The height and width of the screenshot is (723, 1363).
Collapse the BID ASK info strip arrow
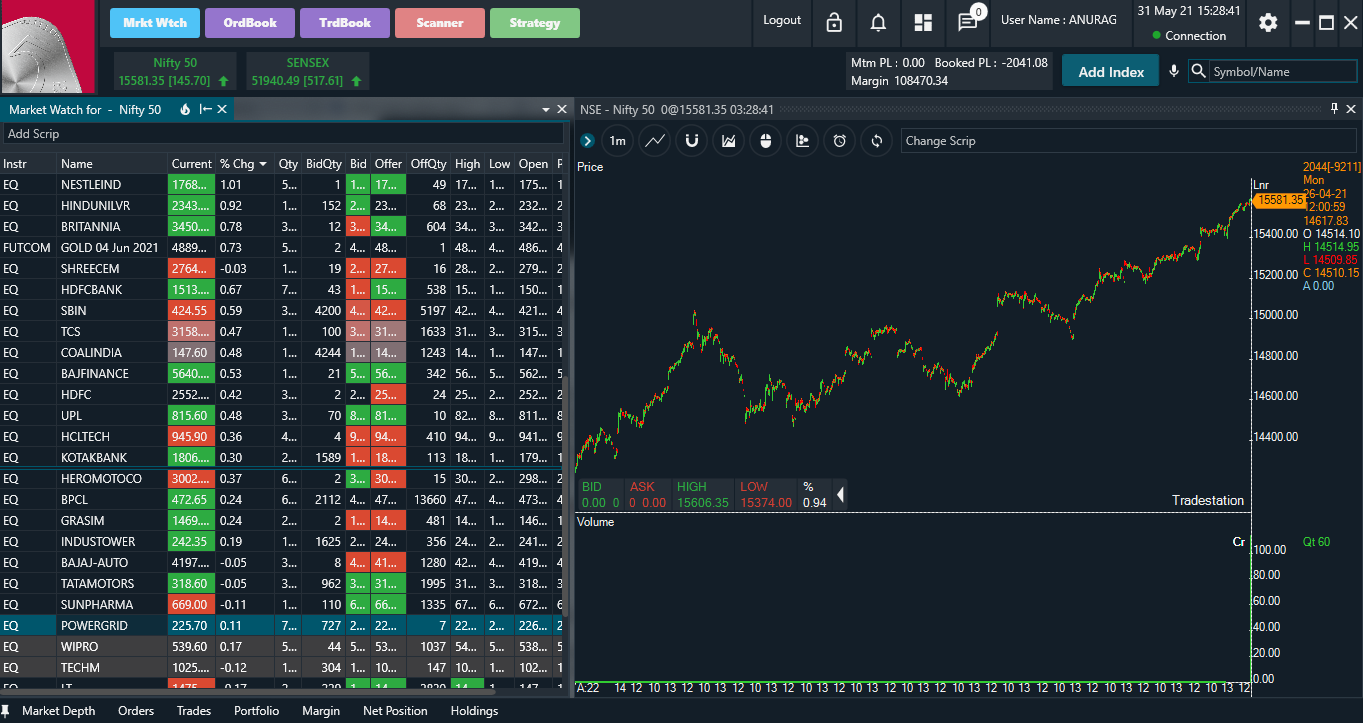[x=840, y=494]
